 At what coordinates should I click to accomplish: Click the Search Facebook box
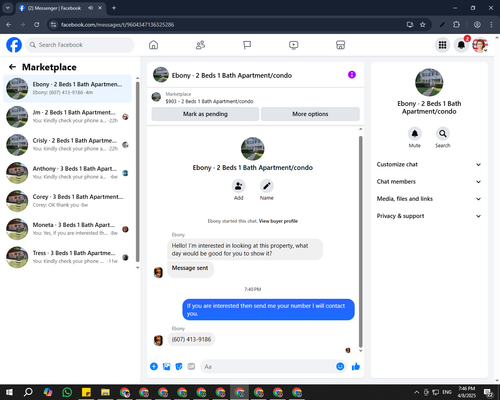click(80, 45)
